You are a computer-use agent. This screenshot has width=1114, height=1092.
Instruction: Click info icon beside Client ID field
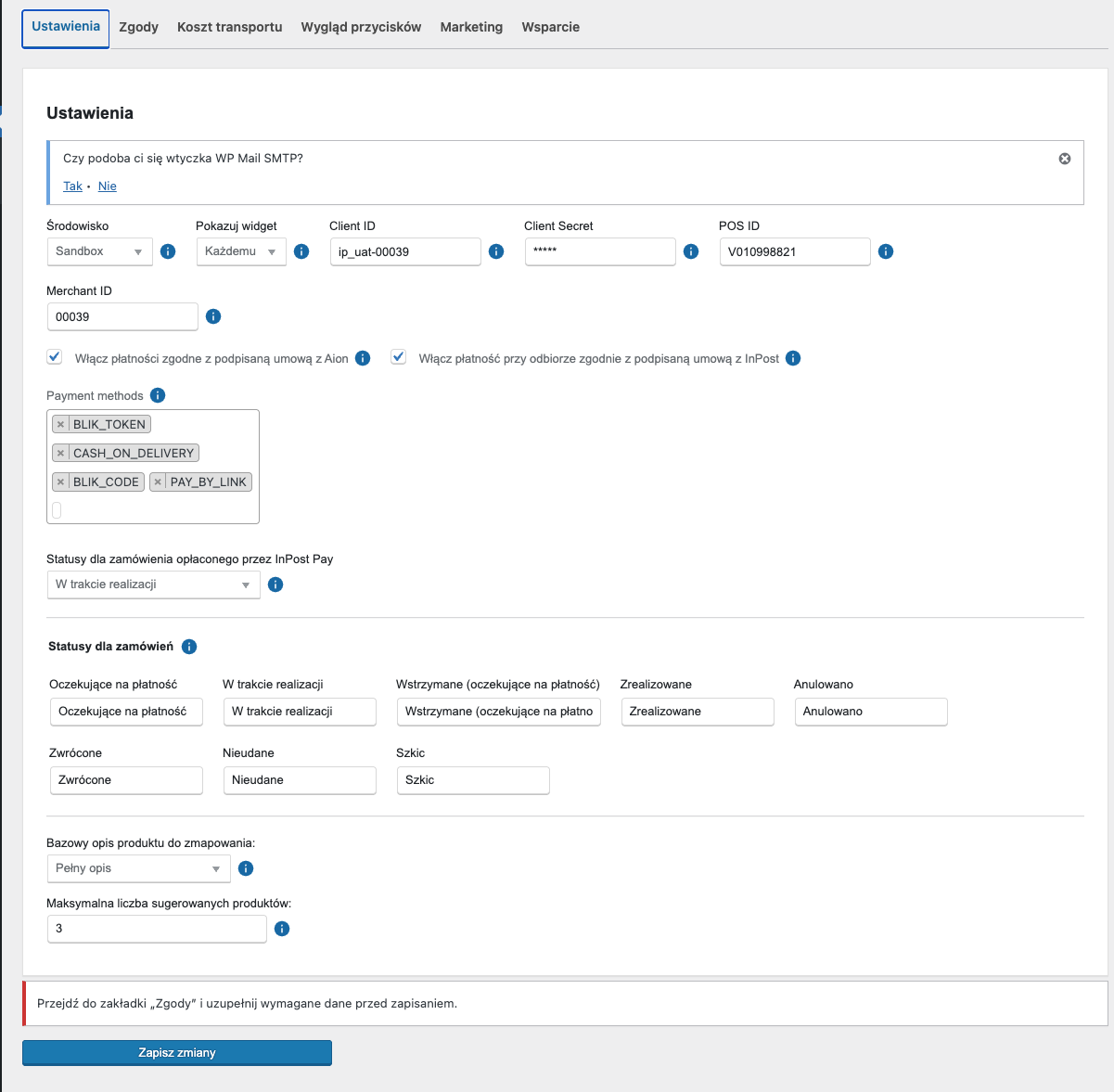tap(496, 251)
